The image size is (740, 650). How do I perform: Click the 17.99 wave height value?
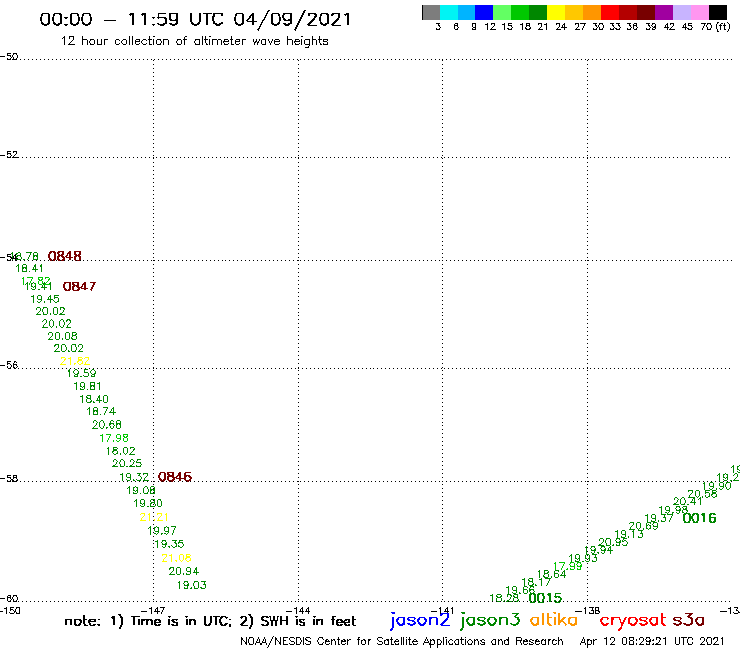coord(568,566)
